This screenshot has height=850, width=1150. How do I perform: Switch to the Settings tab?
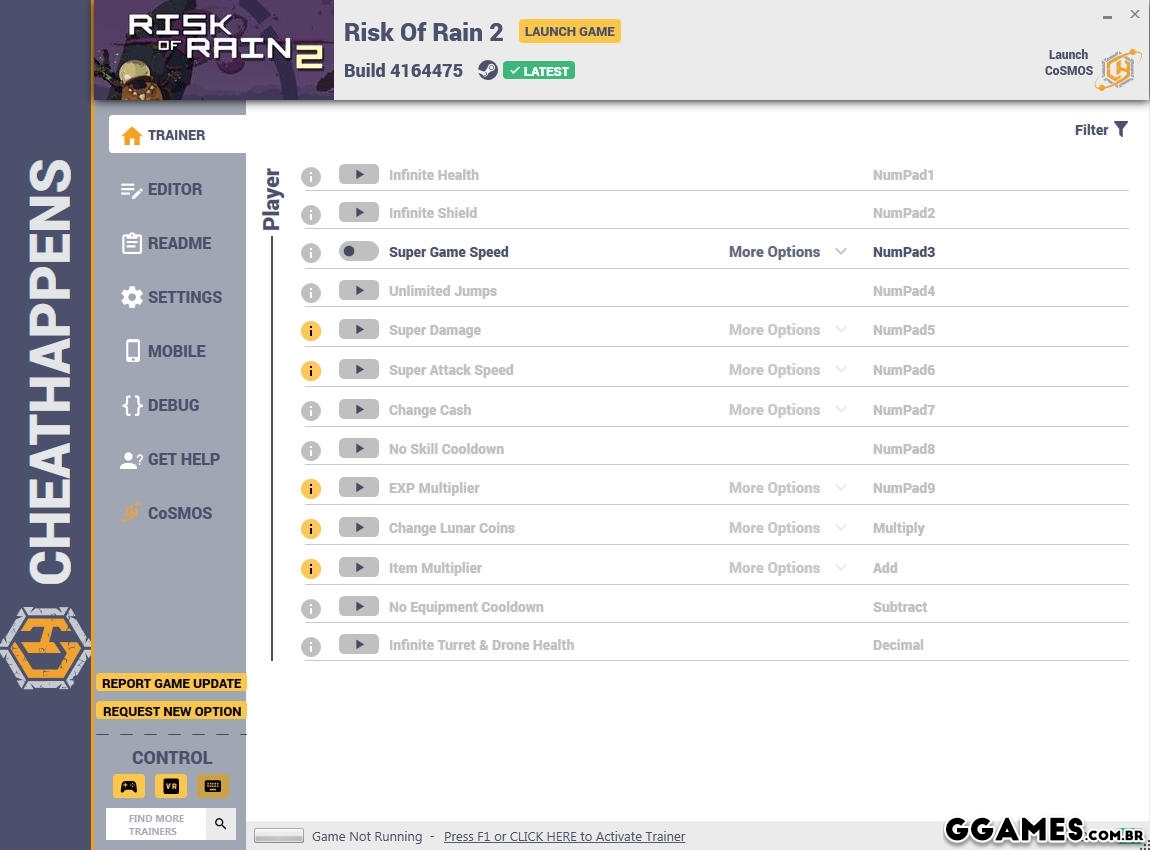184,297
